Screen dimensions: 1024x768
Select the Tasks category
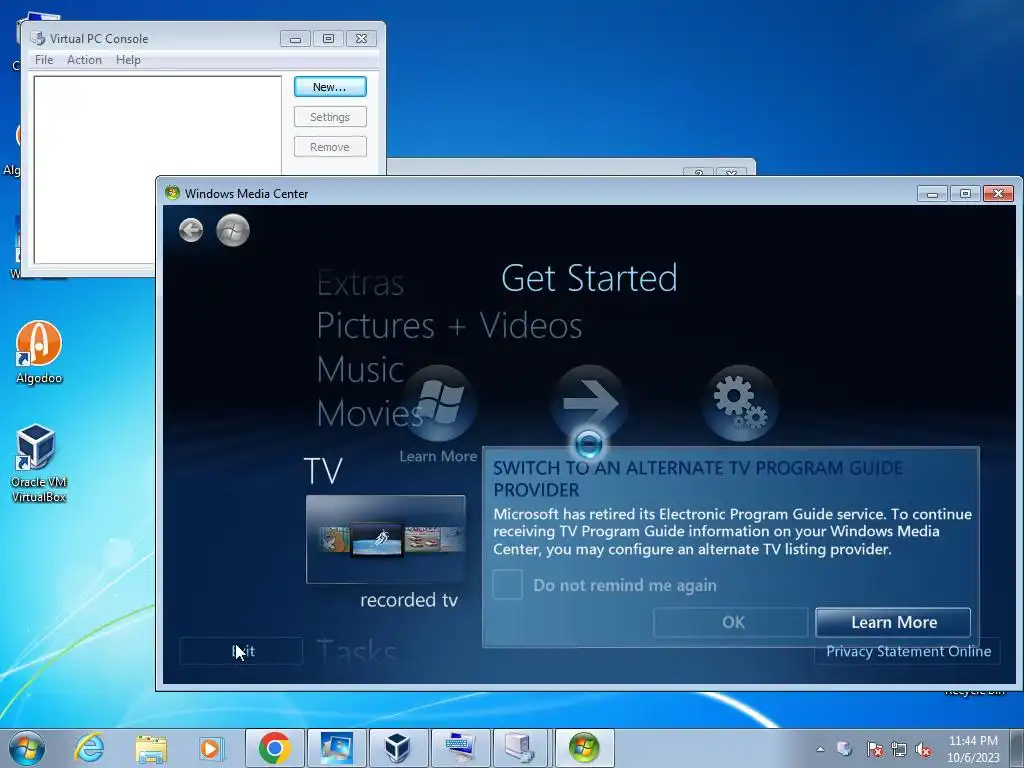coord(357,651)
